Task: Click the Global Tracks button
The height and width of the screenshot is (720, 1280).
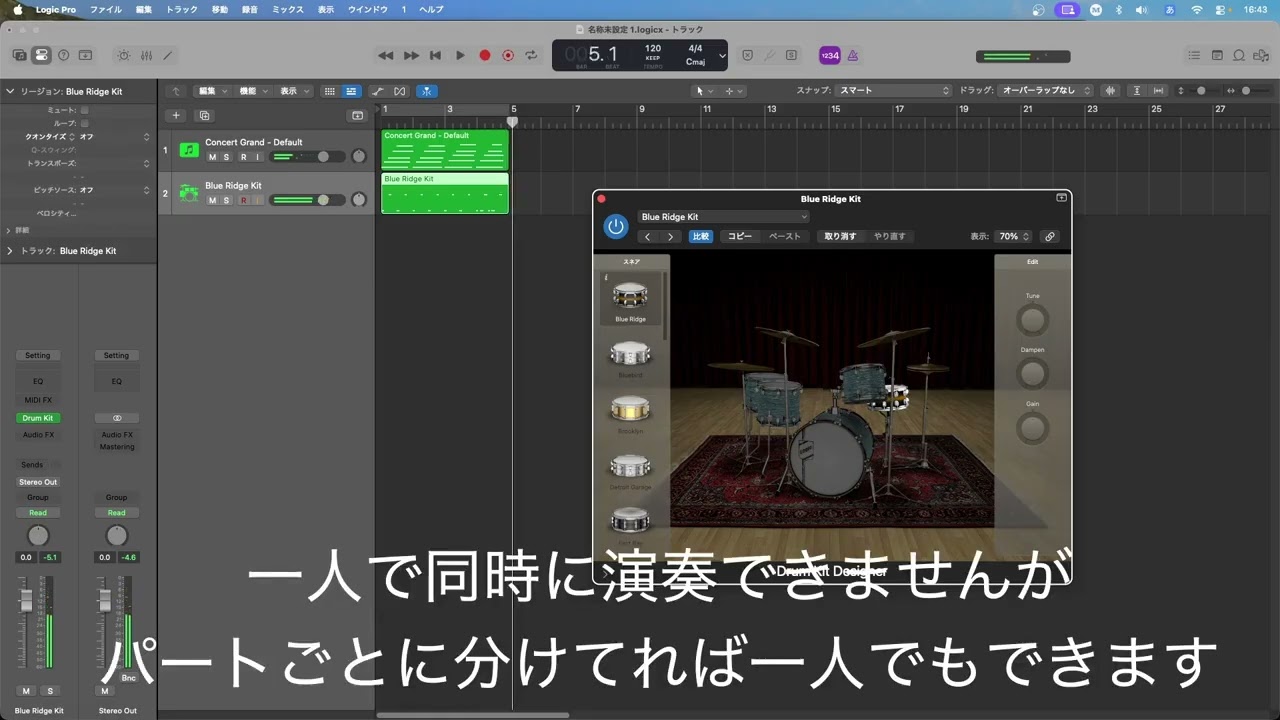Action: [357, 116]
